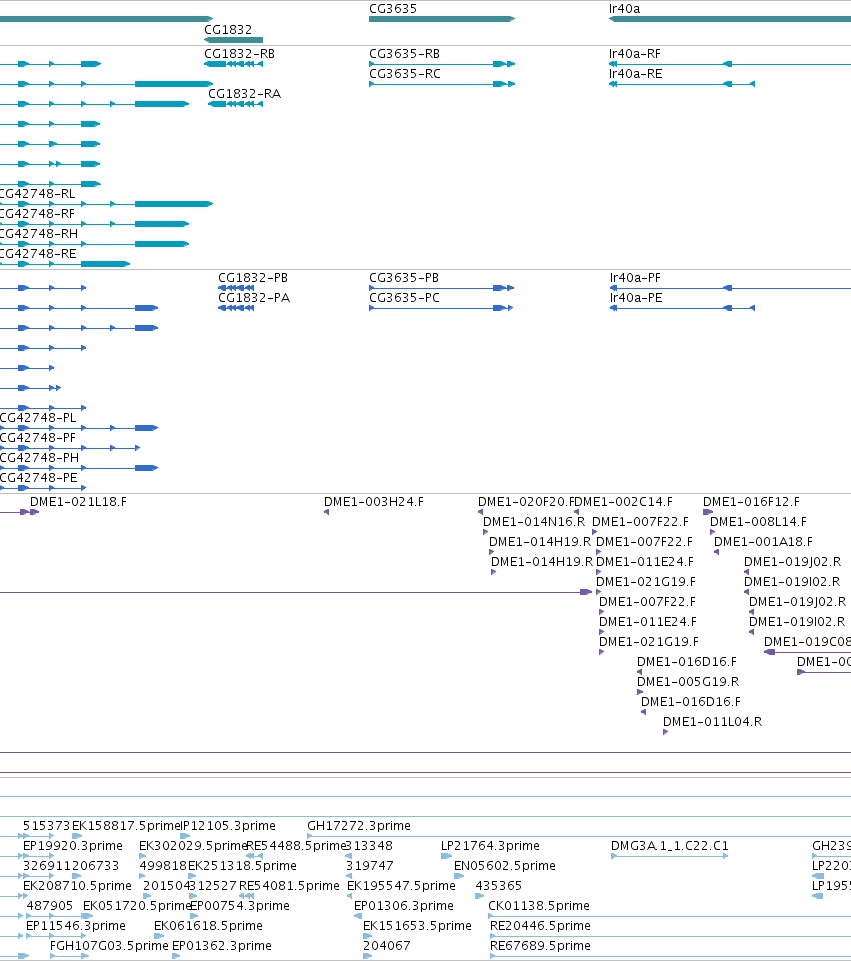
Task: Click clone end DME1-002C14.F
Action: coord(624,502)
